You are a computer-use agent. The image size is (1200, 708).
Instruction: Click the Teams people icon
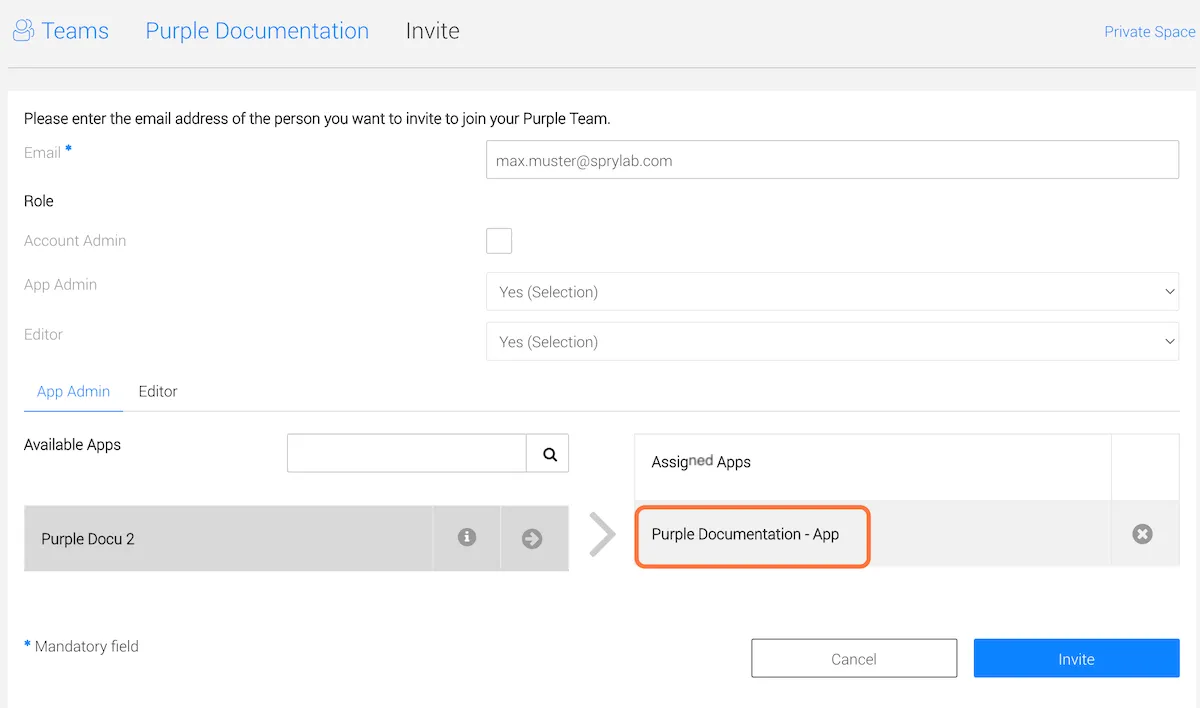23,31
